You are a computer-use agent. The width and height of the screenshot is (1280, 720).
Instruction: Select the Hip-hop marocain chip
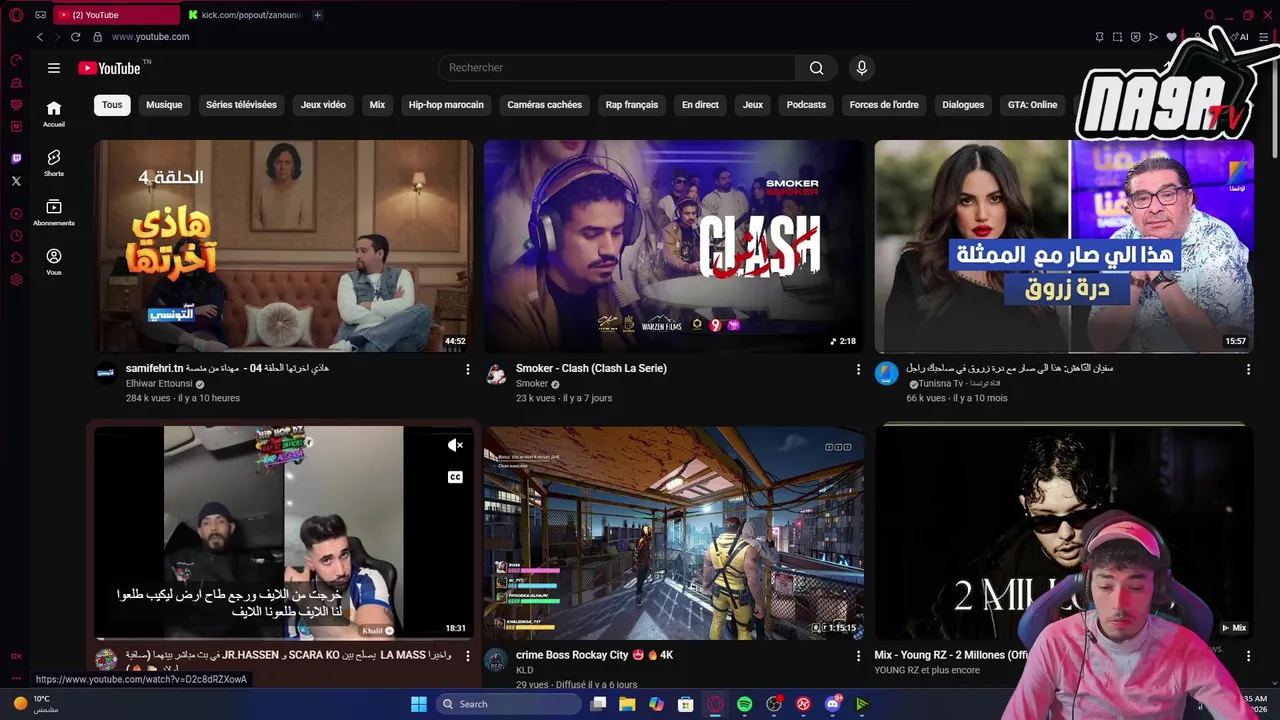(x=446, y=105)
